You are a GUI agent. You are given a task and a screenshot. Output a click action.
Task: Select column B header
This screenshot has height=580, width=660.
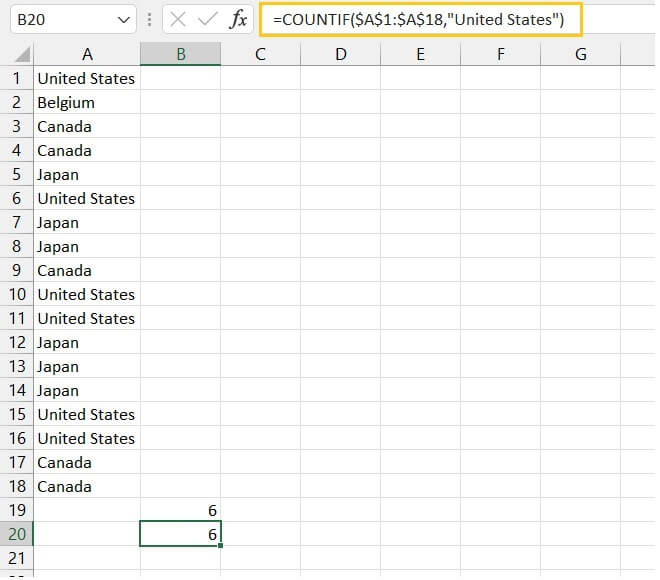pyautogui.click(x=181, y=55)
